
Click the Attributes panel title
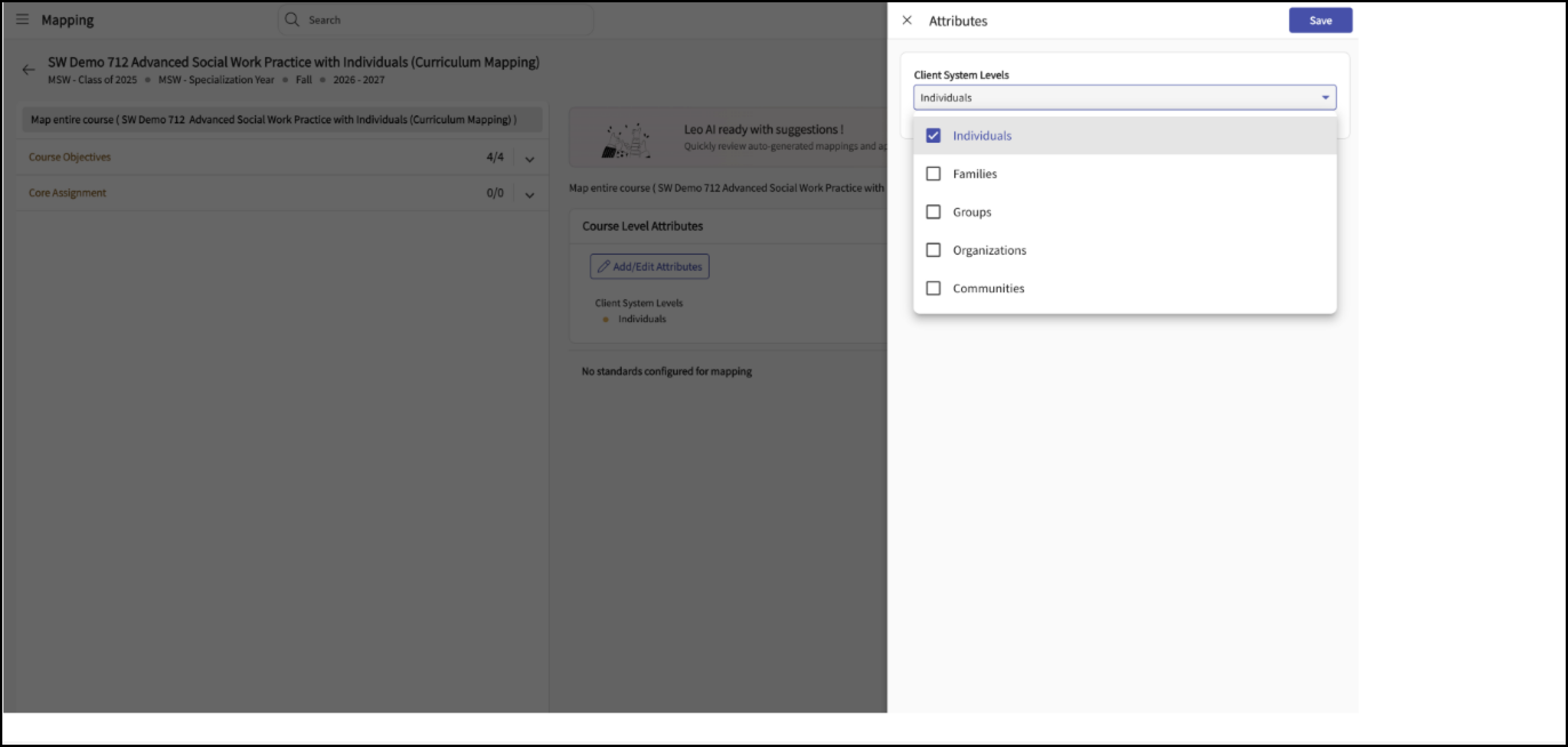pyautogui.click(x=958, y=21)
